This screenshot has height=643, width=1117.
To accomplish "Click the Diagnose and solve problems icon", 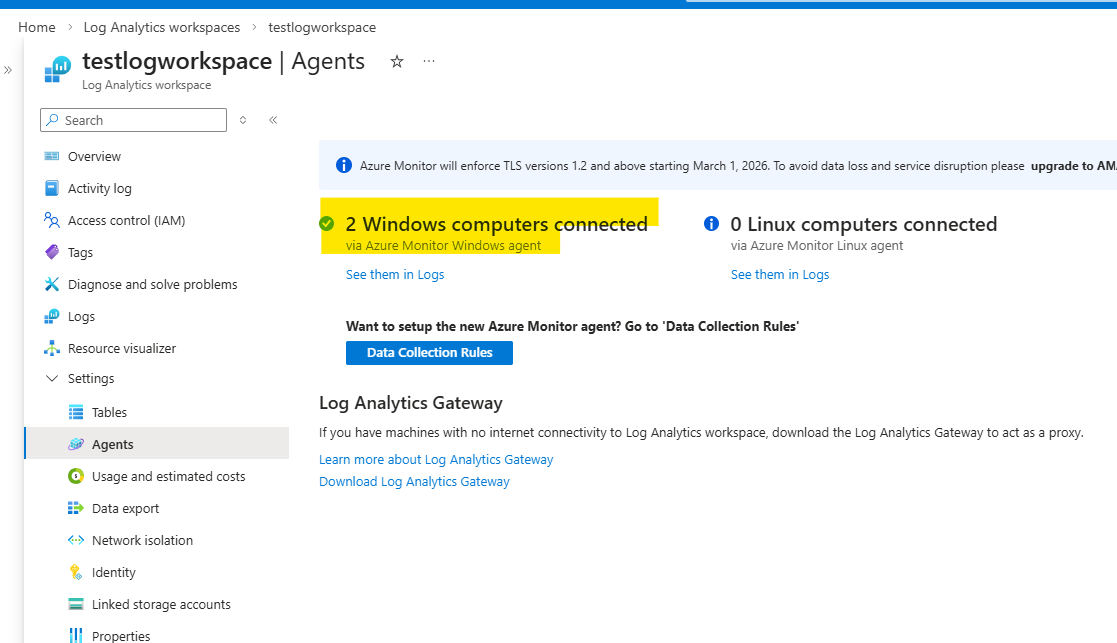I will [x=51, y=284].
